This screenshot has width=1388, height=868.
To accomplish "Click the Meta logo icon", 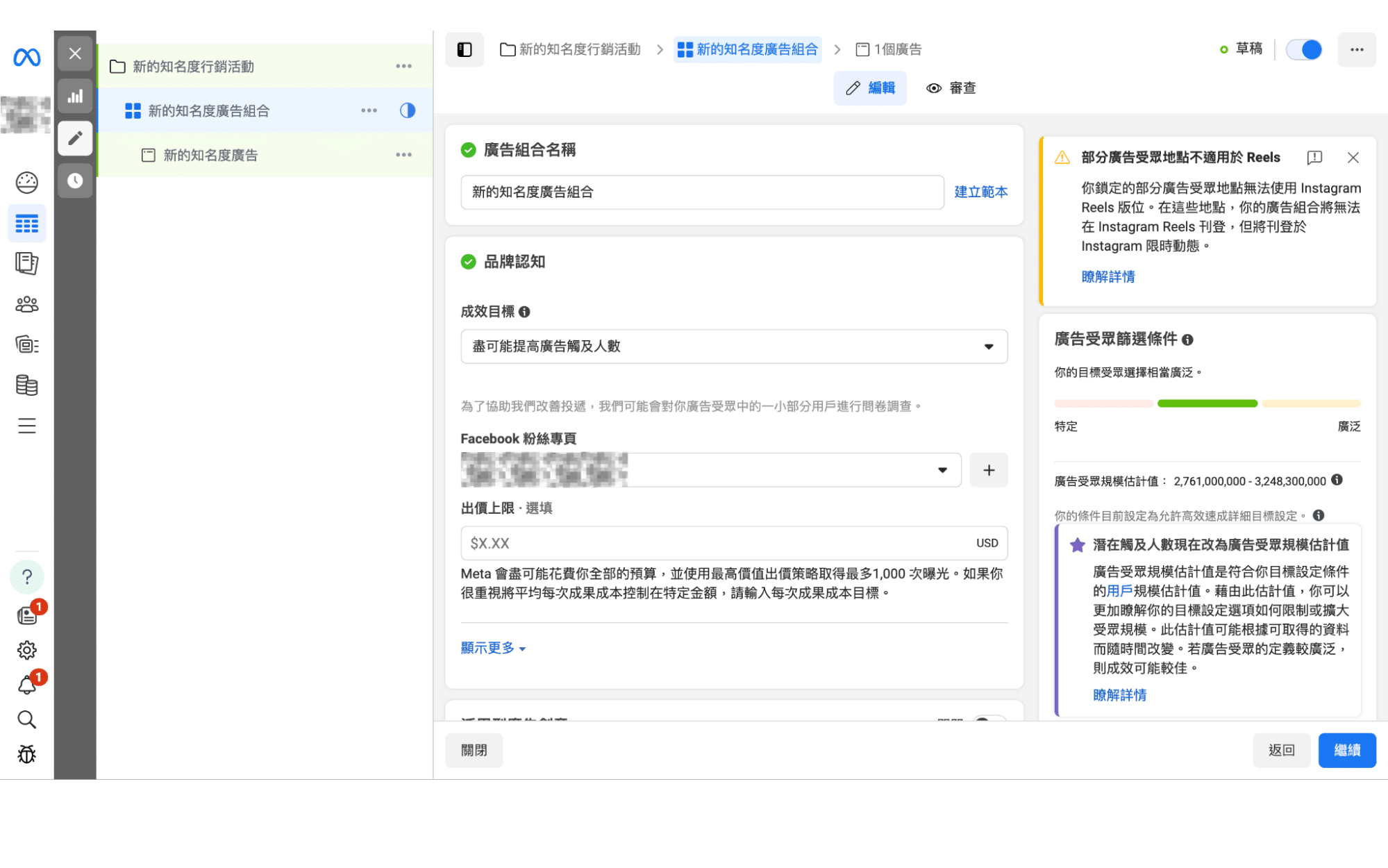I will point(26,57).
